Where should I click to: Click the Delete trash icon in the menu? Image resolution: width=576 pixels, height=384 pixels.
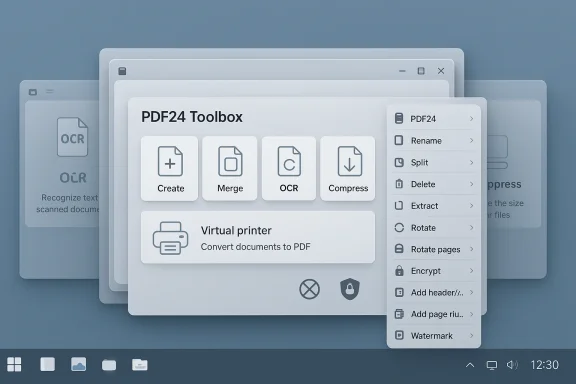pos(399,184)
